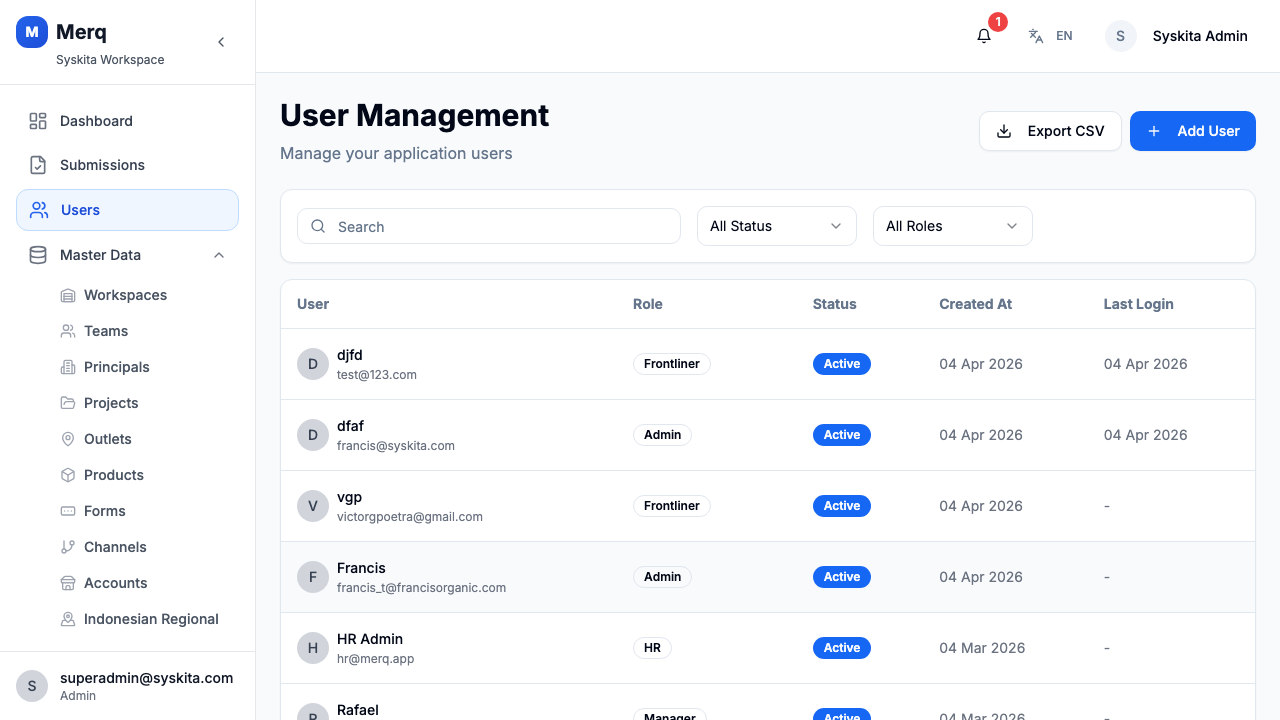
Task: Open the All Status dropdown
Action: pyautogui.click(x=777, y=226)
